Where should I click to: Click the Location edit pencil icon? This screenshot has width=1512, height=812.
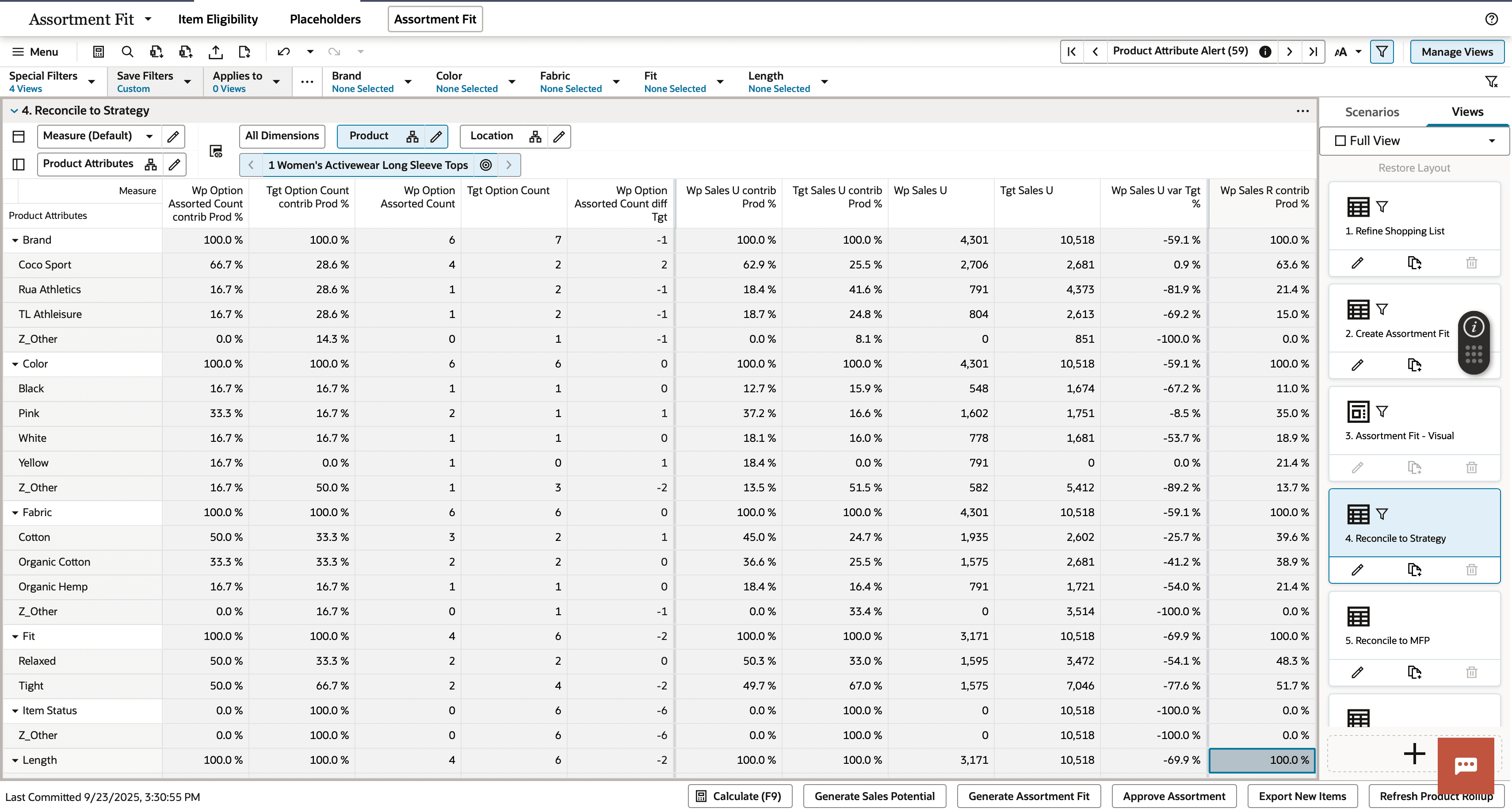[x=559, y=136]
